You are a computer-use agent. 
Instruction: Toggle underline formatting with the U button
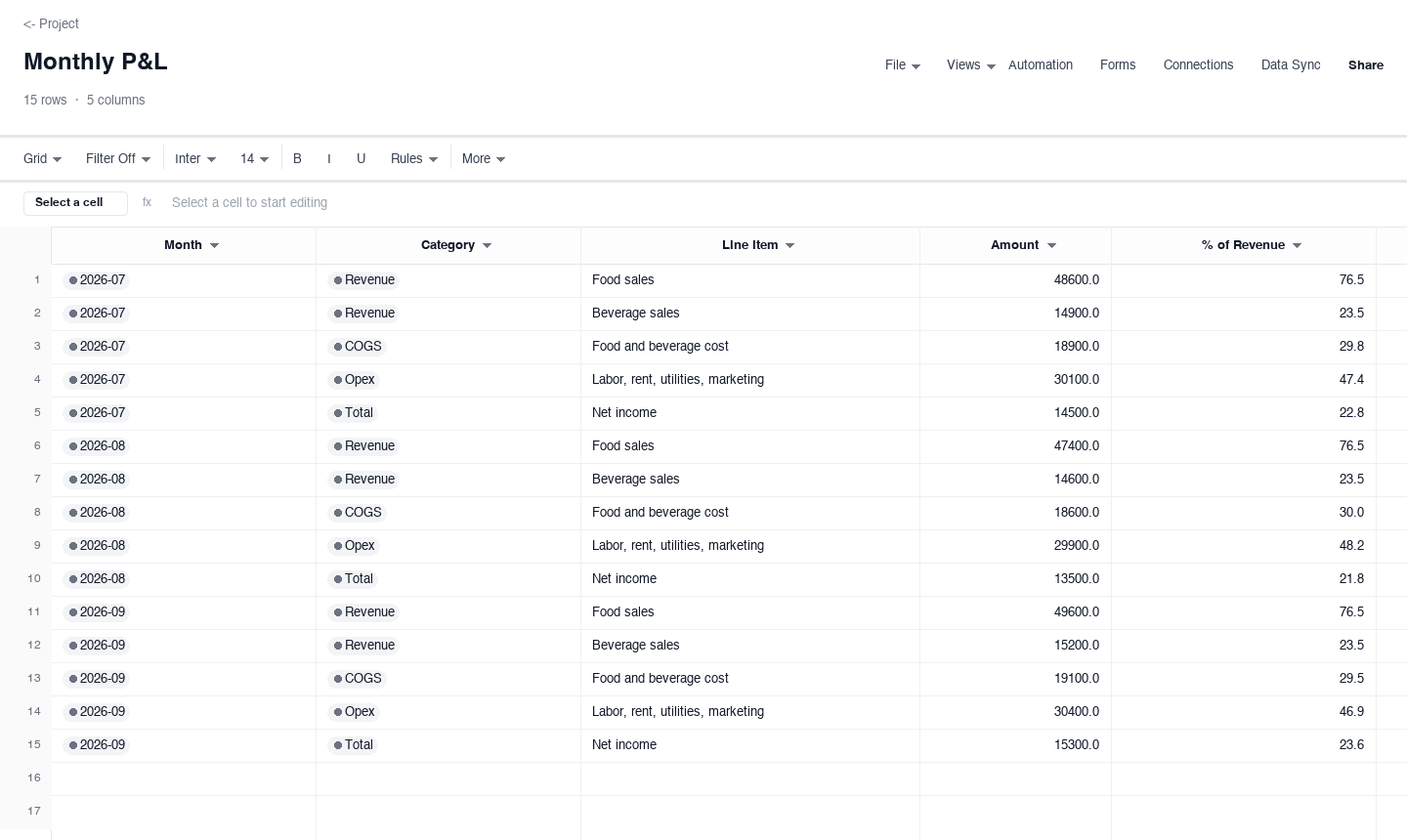tap(361, 158)
